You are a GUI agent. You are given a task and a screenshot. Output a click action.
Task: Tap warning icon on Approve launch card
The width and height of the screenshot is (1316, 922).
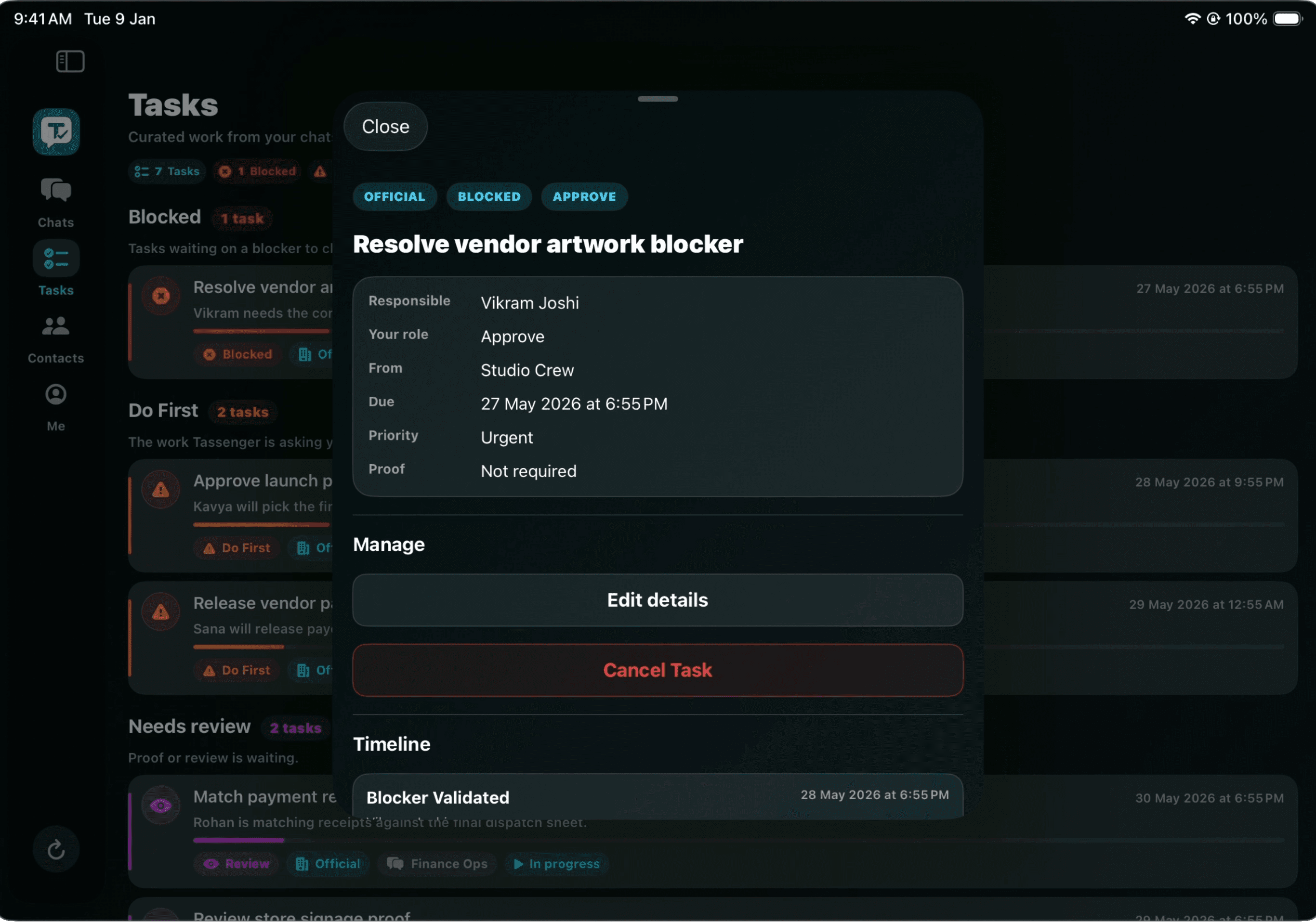tap(161, 489)
